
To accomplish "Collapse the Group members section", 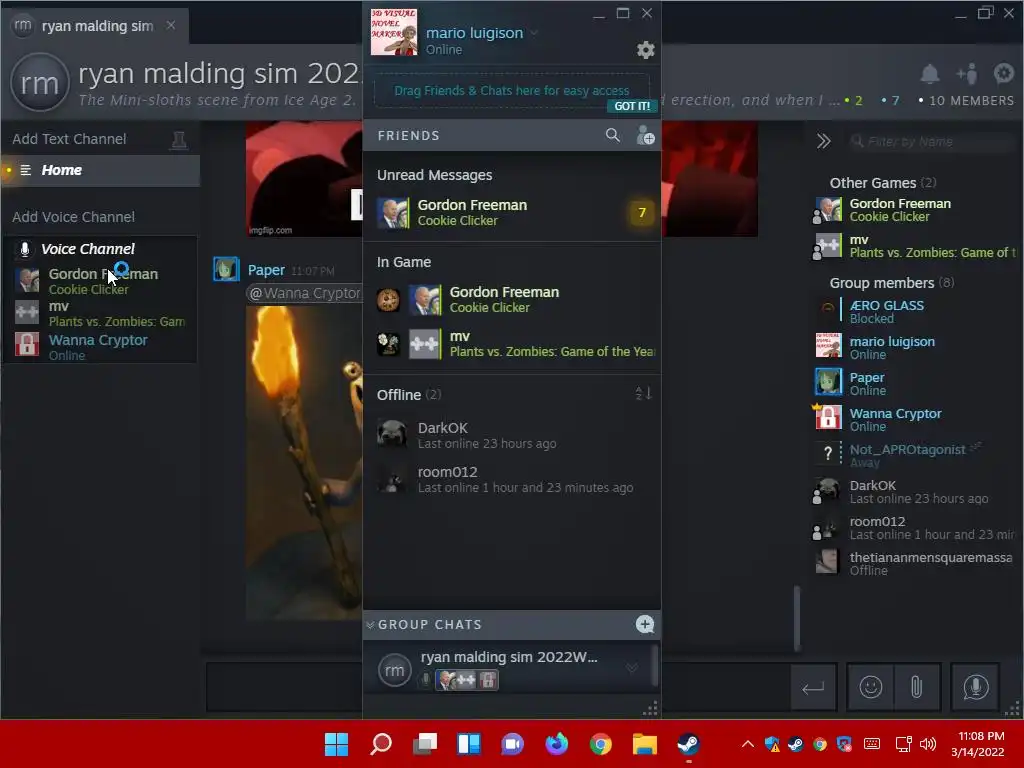I will point(882,283).
